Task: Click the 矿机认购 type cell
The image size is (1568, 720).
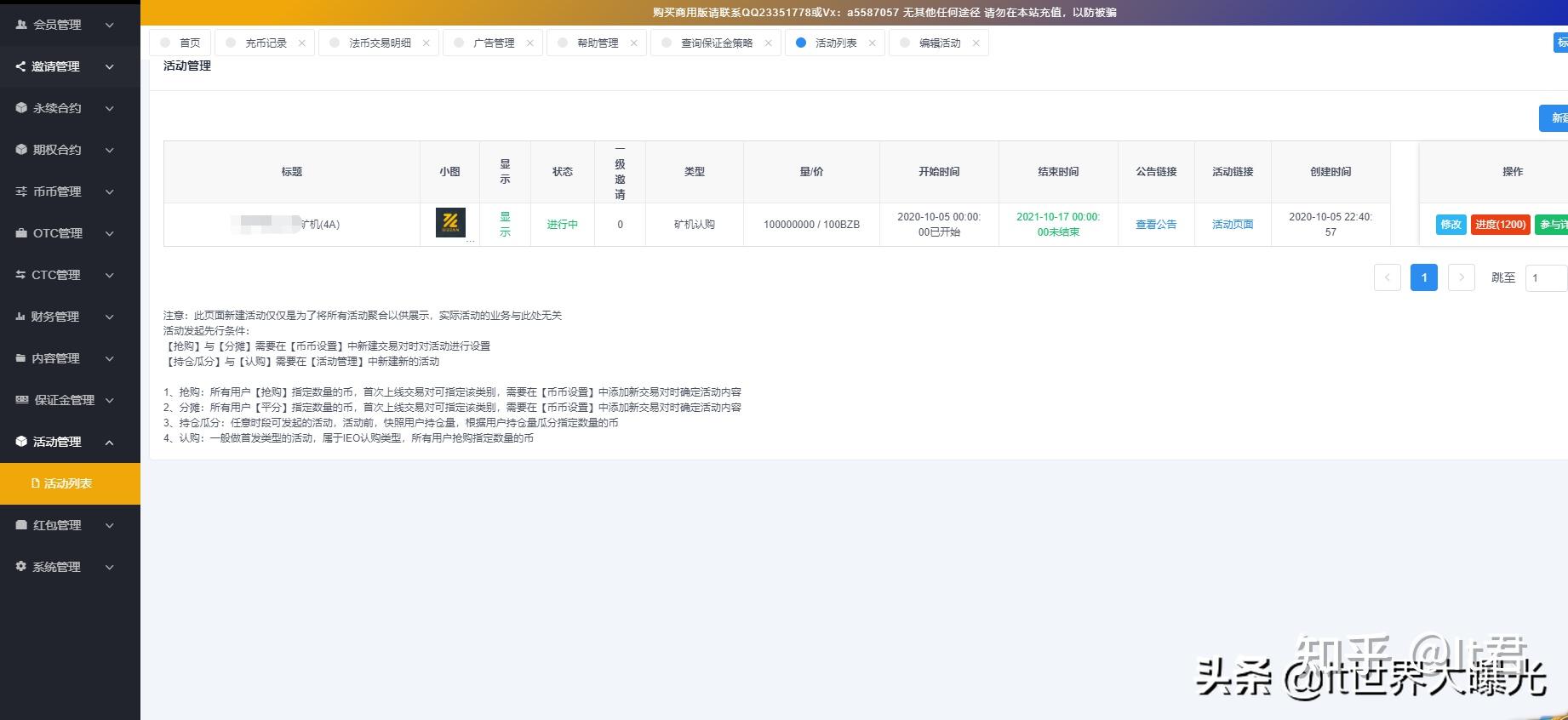Action: [695, 225]
